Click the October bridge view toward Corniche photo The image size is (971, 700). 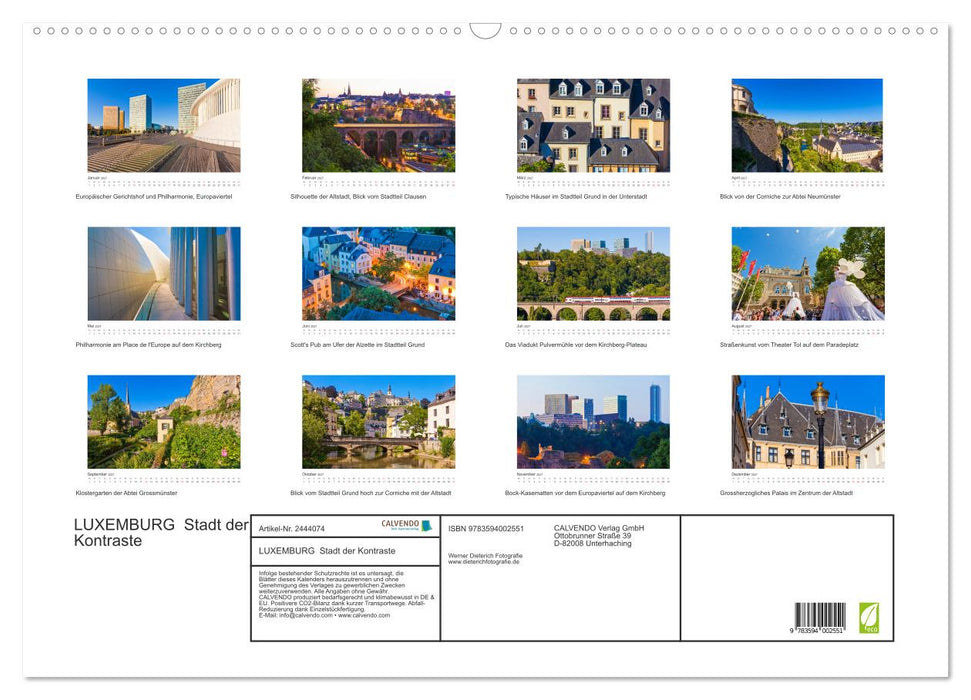tap(378, 422)
